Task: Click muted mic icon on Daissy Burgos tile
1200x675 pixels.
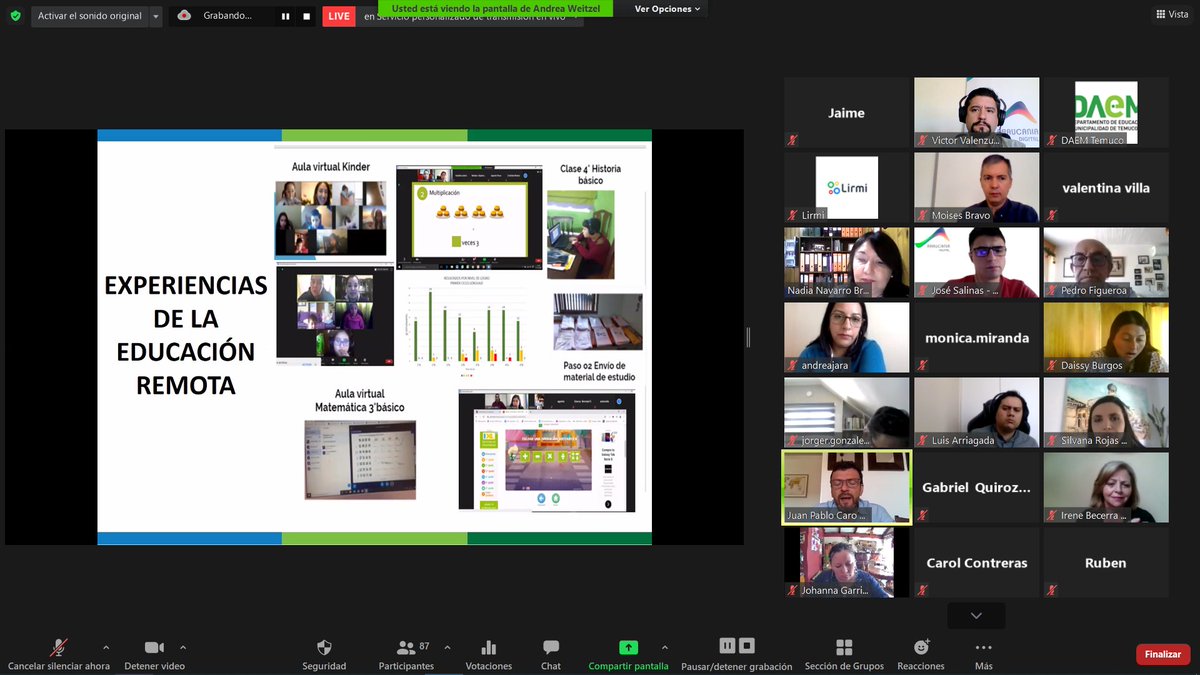Action: [x=1052, y=365]
